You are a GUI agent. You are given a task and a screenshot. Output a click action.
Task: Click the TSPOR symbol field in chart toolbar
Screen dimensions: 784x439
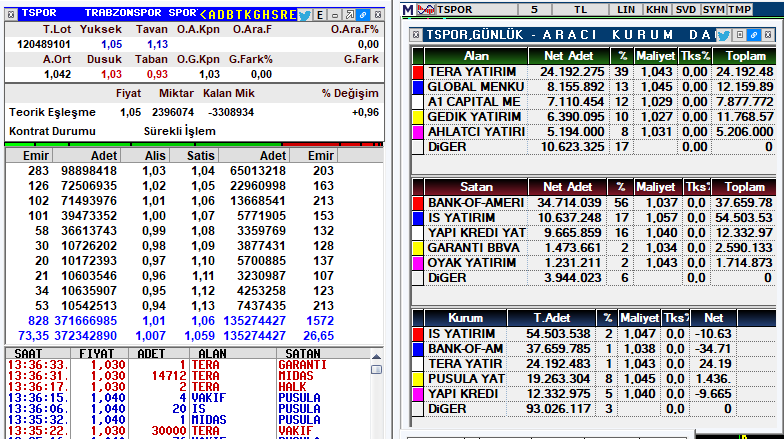pos(475,10)
